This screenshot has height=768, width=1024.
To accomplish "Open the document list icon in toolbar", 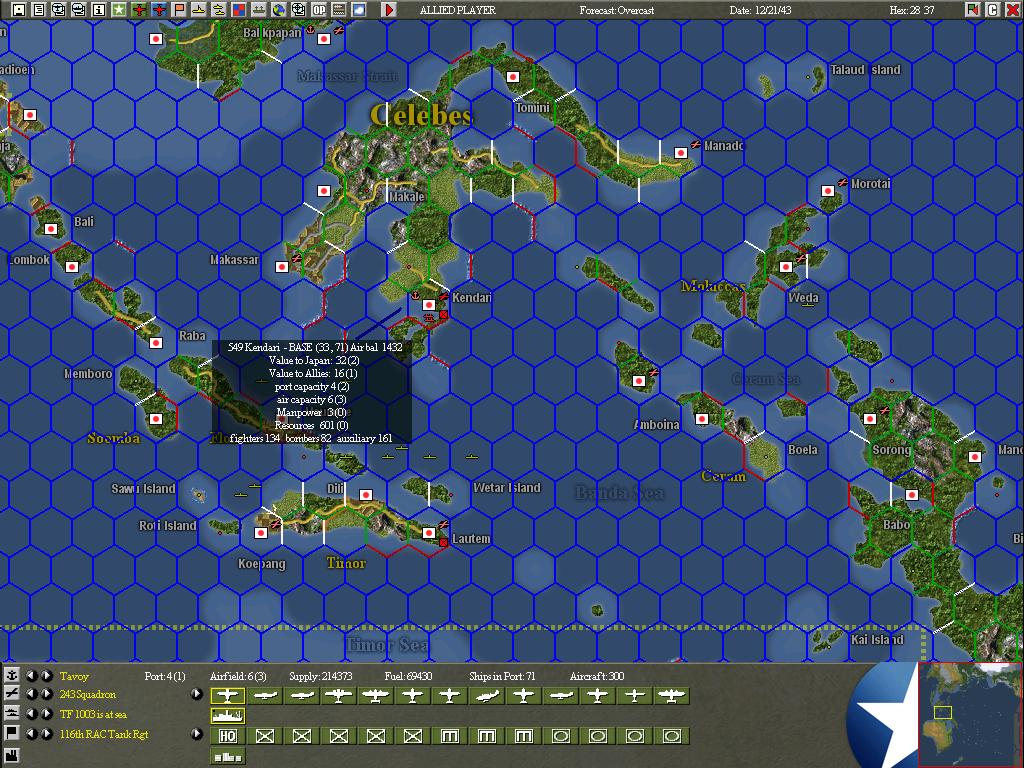I will click(x=39, y=9).
